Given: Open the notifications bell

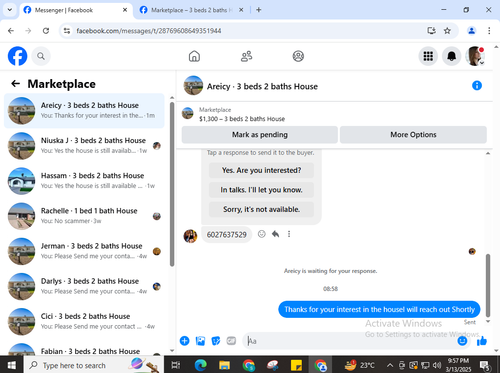Looking at the screenshot, I should [451, 56].
